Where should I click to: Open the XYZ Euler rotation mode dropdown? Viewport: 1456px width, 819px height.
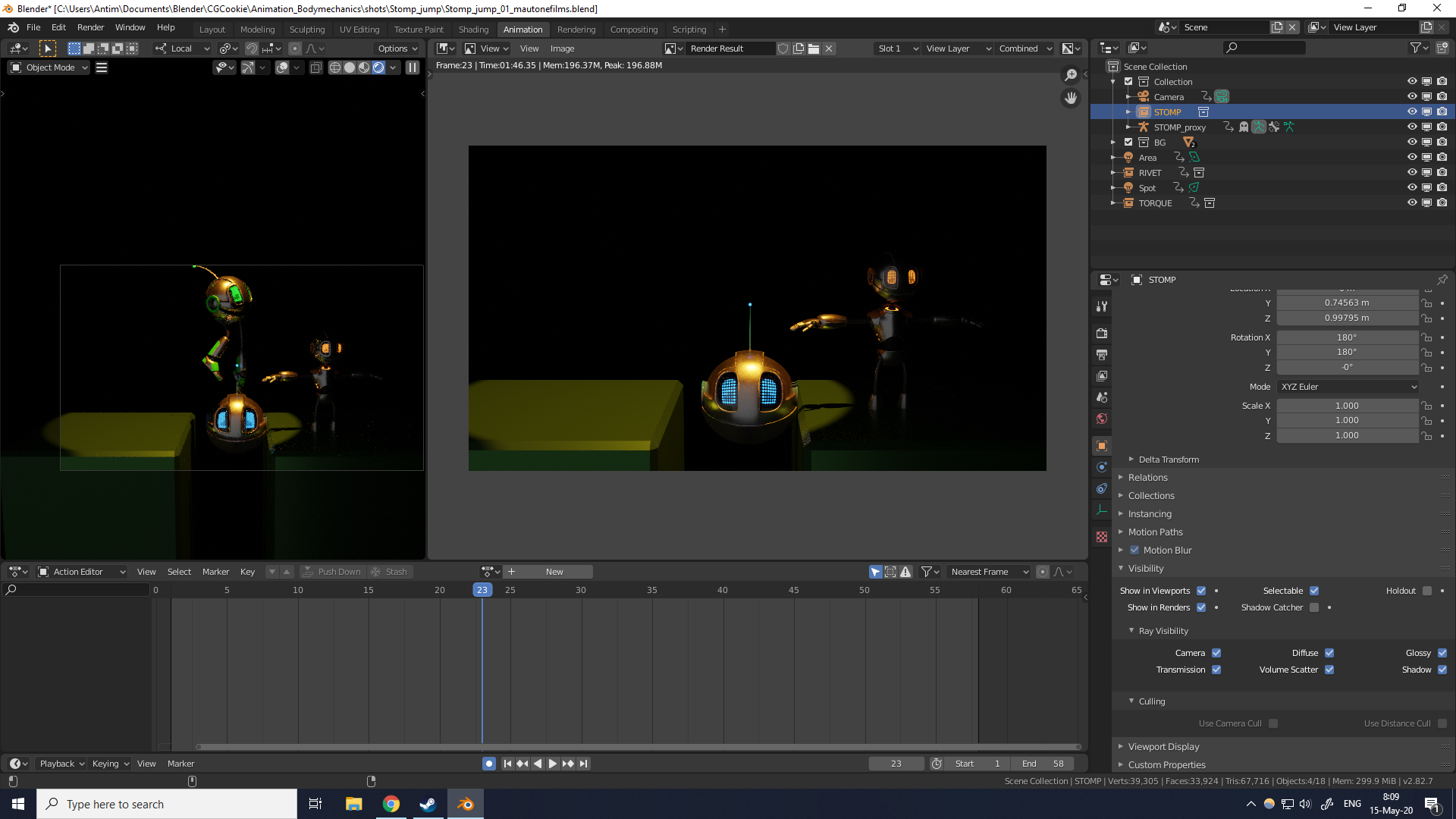[1348, 387]
